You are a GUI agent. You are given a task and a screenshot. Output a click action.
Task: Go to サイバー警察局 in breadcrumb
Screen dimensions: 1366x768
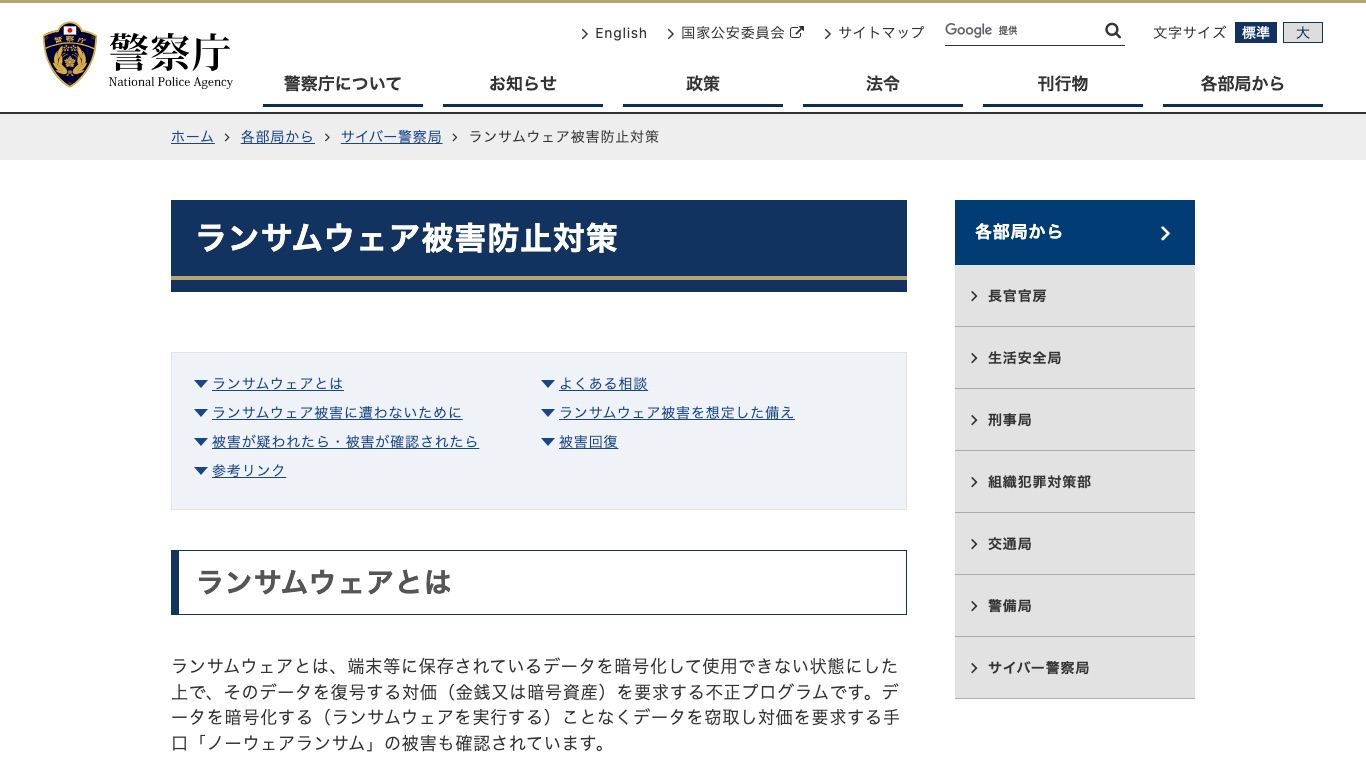click(391, 137)
